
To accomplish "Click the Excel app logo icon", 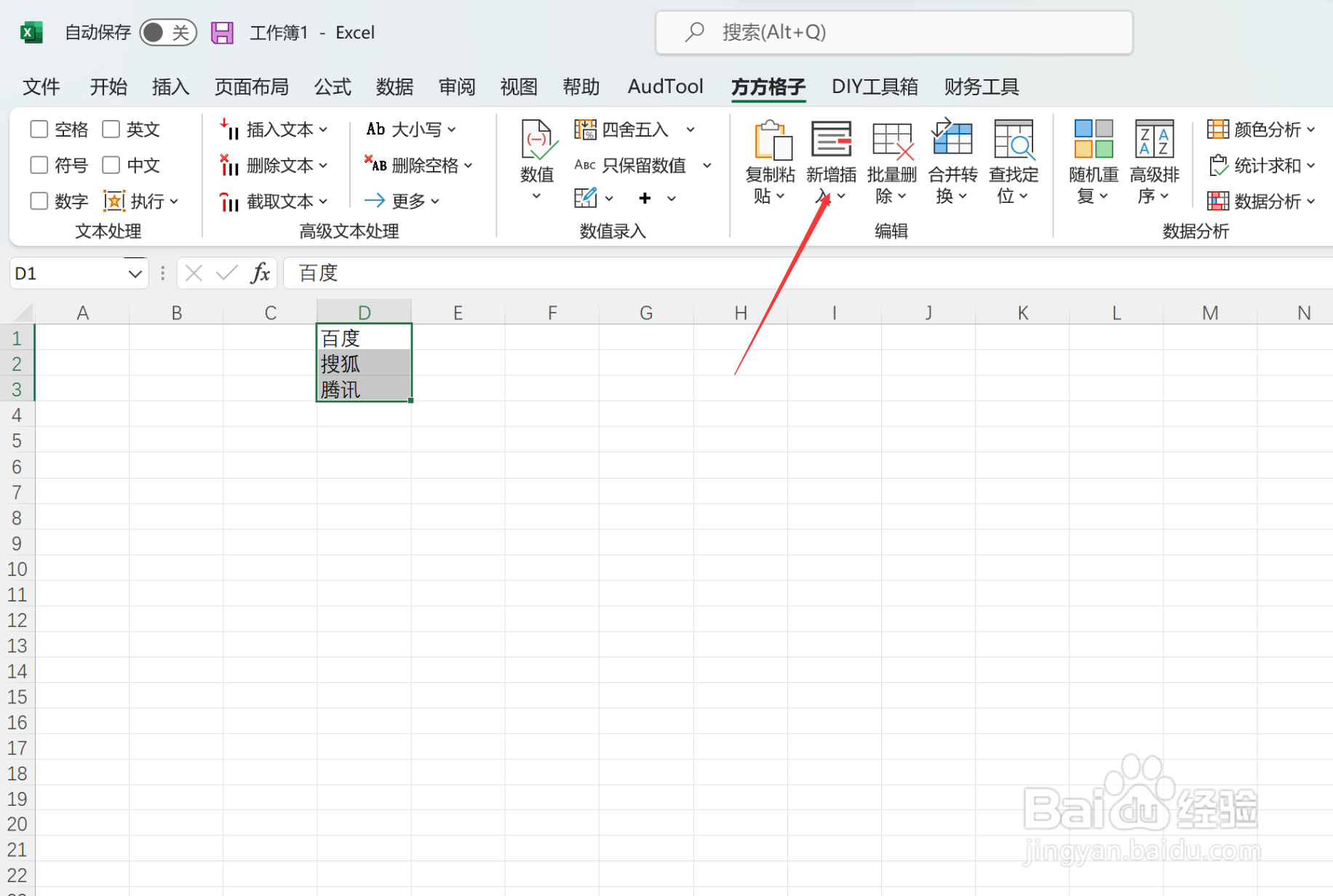I will [x=31, y=33].
